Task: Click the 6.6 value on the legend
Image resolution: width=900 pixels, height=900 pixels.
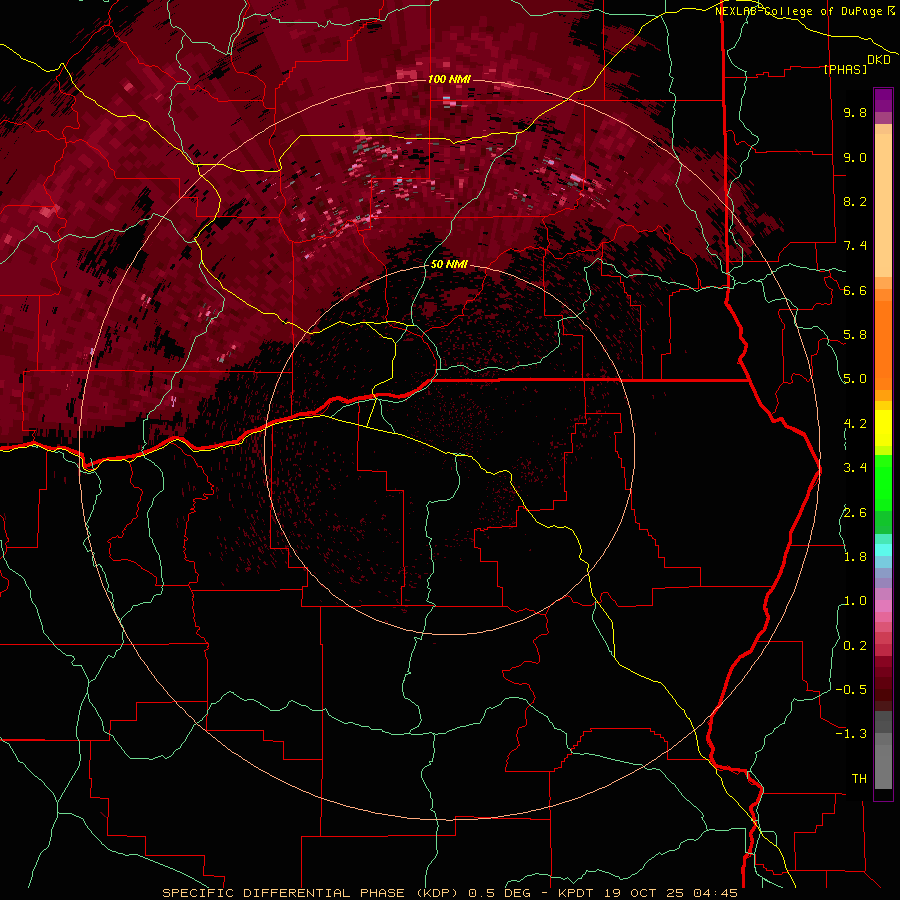Action: click(855, 290)
